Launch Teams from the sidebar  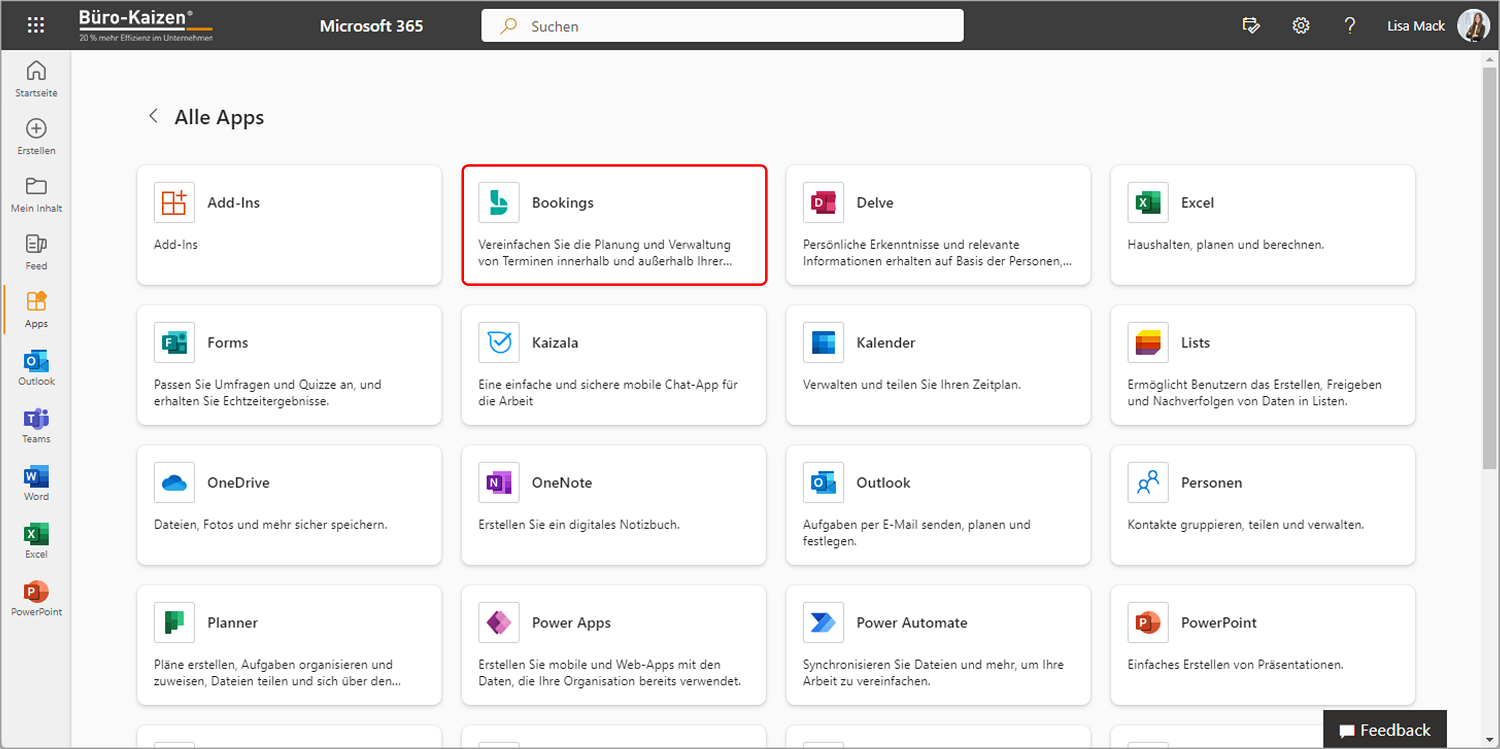(36, 425)
